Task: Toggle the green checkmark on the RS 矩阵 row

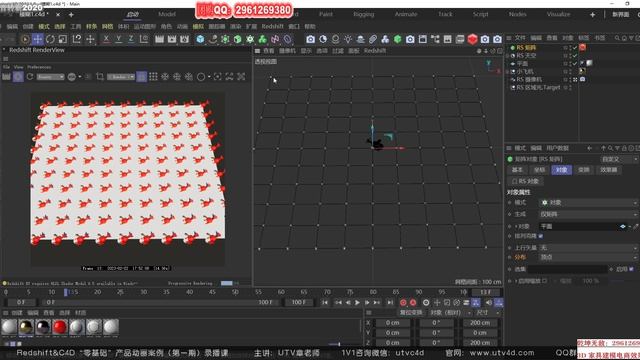Action: [575, 48]
